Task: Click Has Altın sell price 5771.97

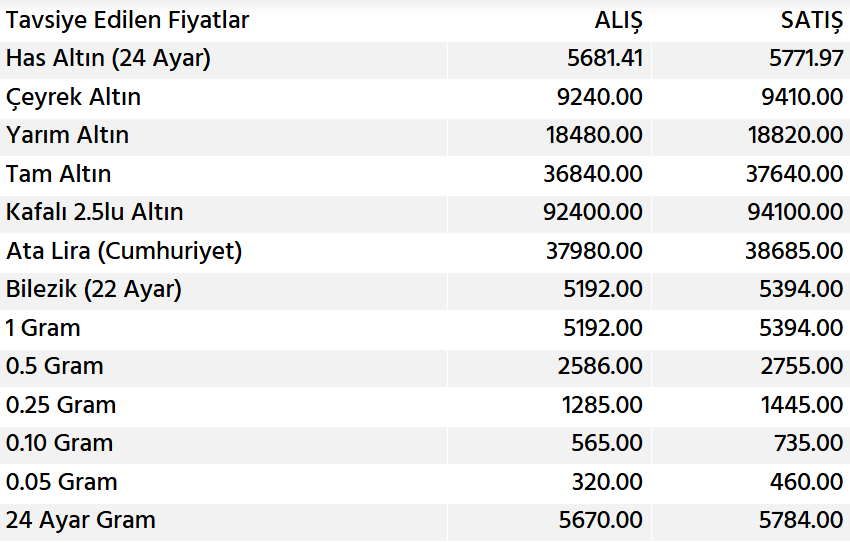Action: coord(805,59)
